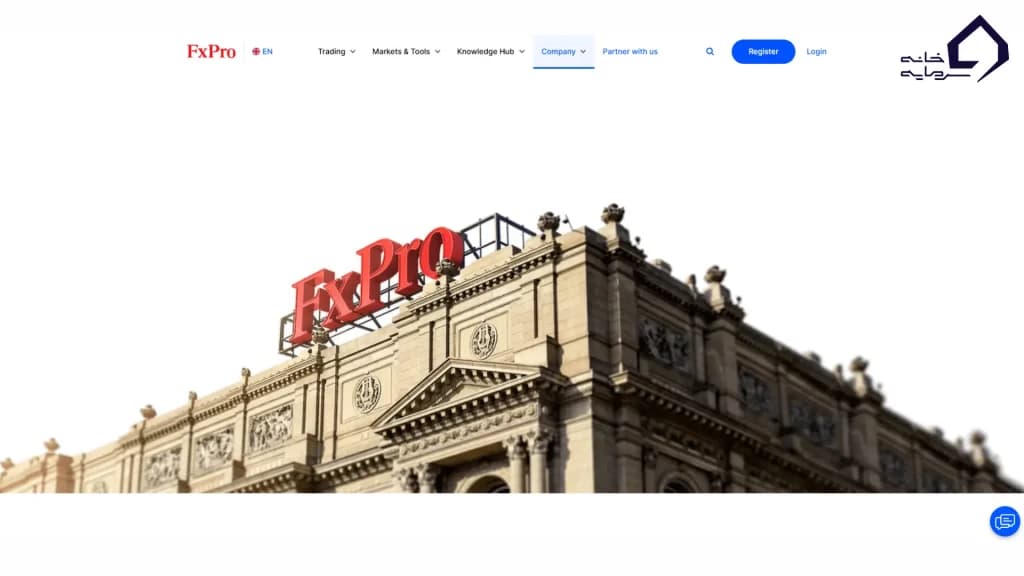Click the FxPro building hero image

(x=512, y=349)
